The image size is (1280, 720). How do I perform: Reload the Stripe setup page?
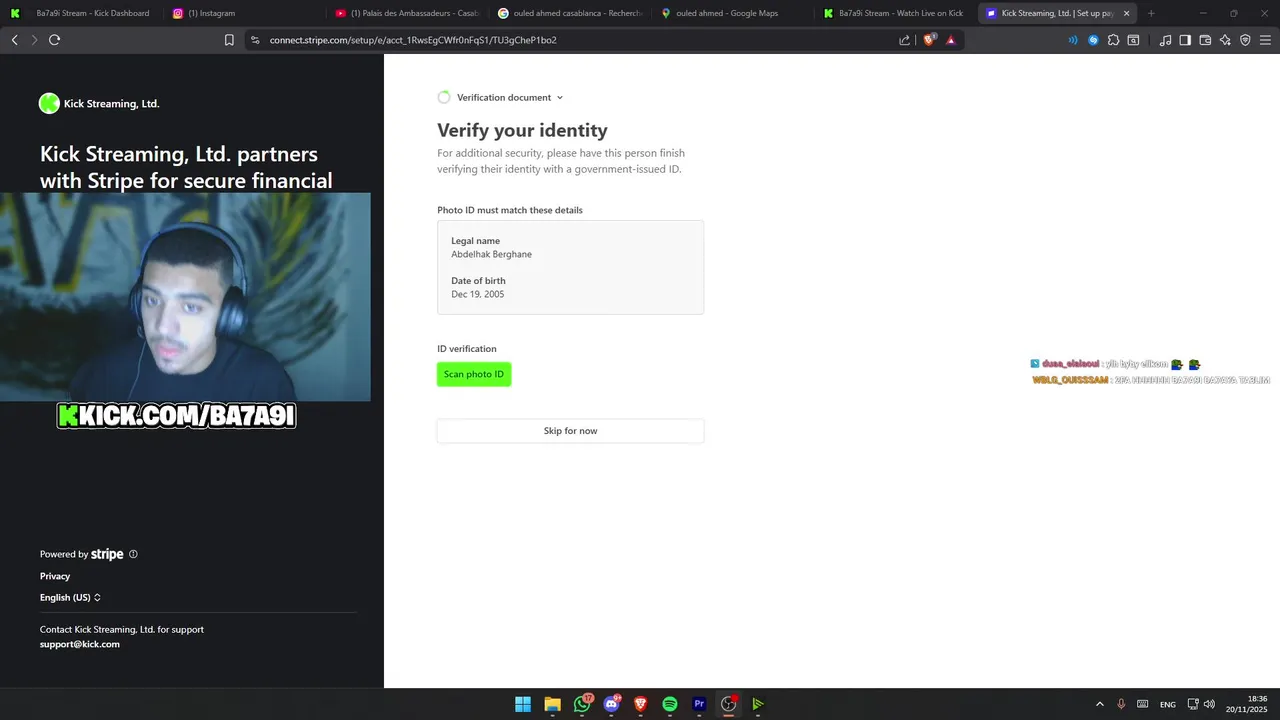(54, 40)
